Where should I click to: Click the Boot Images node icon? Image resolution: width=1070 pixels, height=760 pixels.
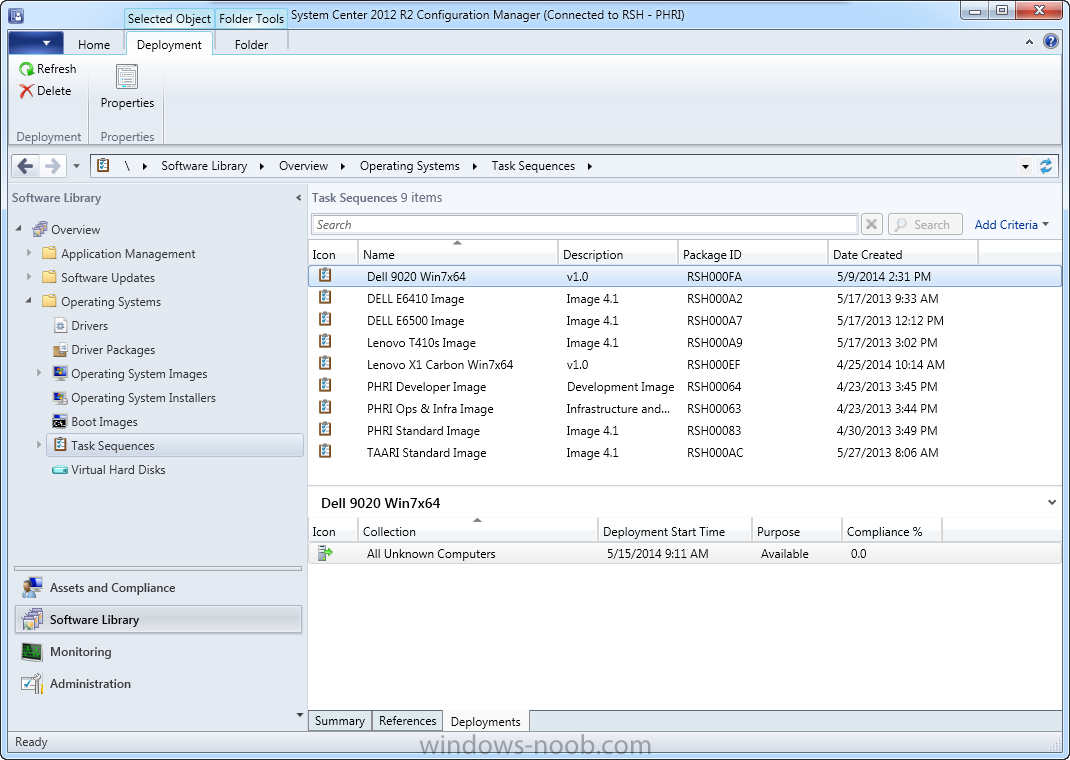(x=60, y=422)
